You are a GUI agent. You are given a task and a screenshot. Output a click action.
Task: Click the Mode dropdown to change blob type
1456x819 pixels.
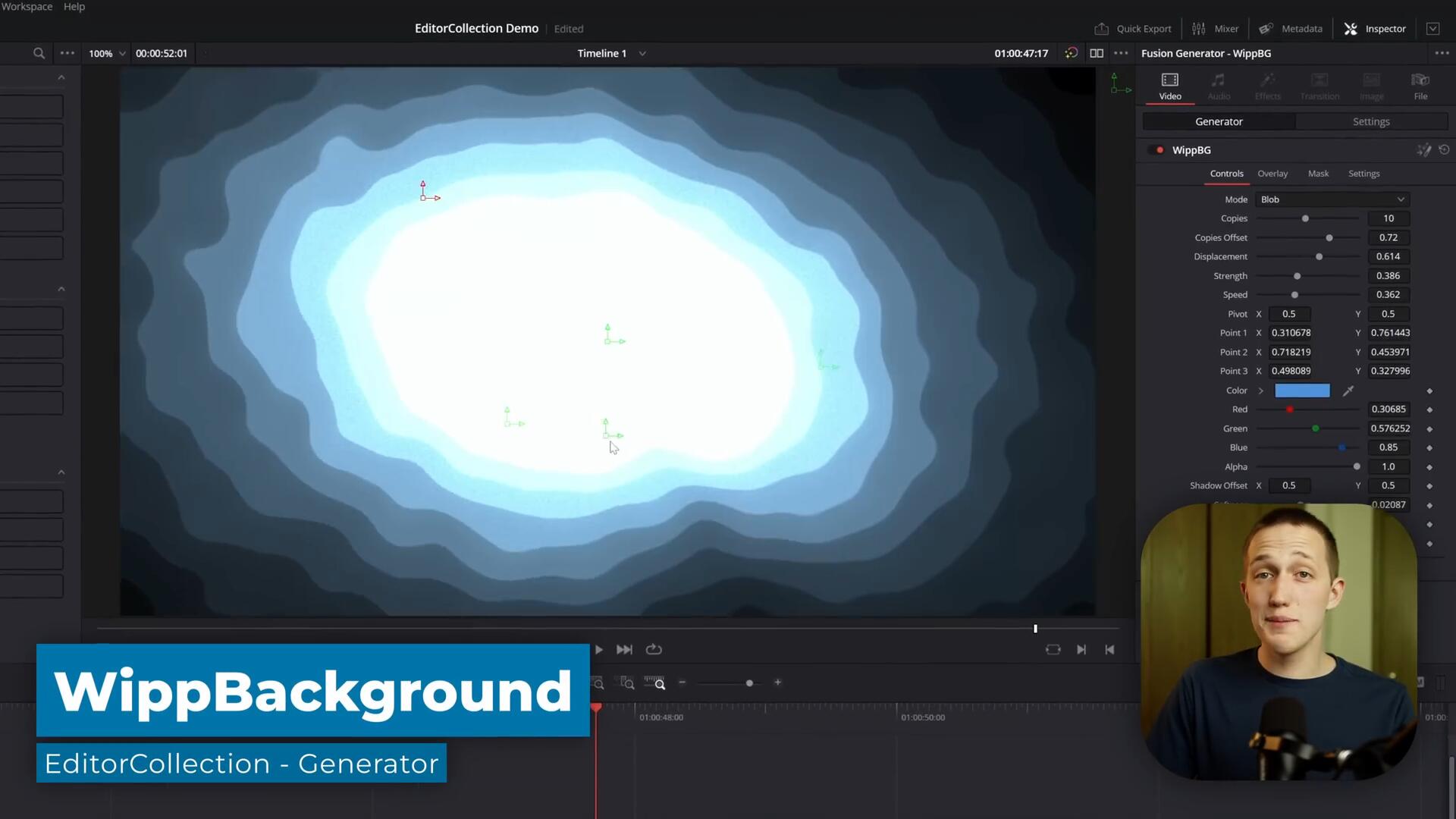click(x=1334, y=199)
